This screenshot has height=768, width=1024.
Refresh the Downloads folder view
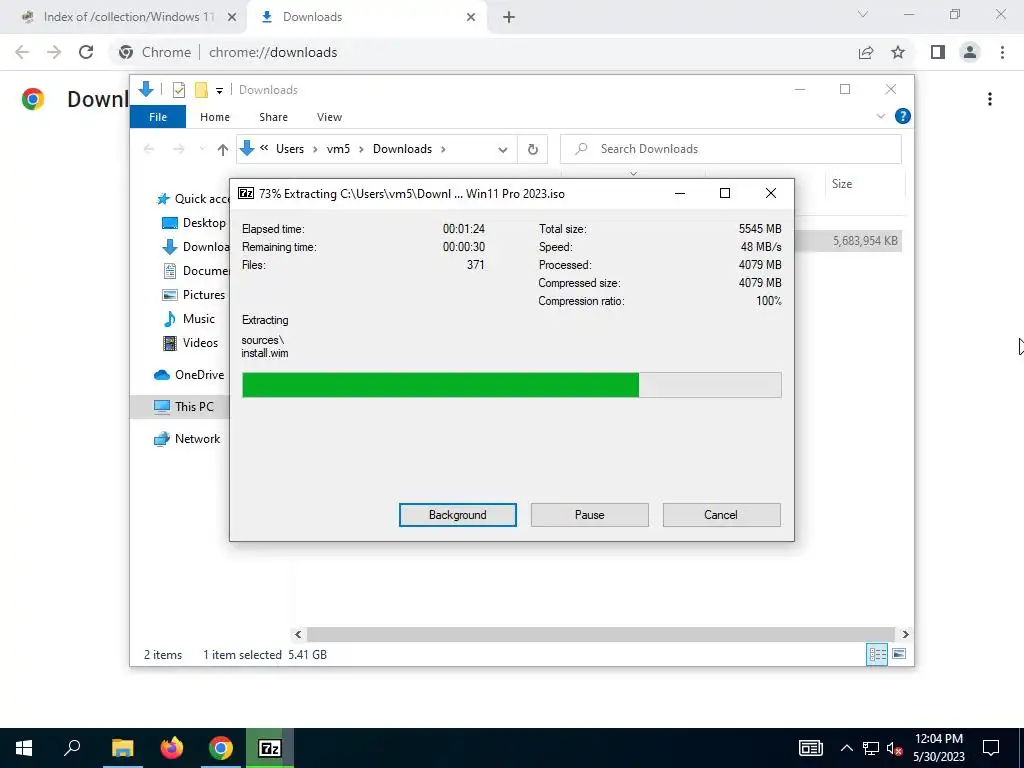click(533, 150)
